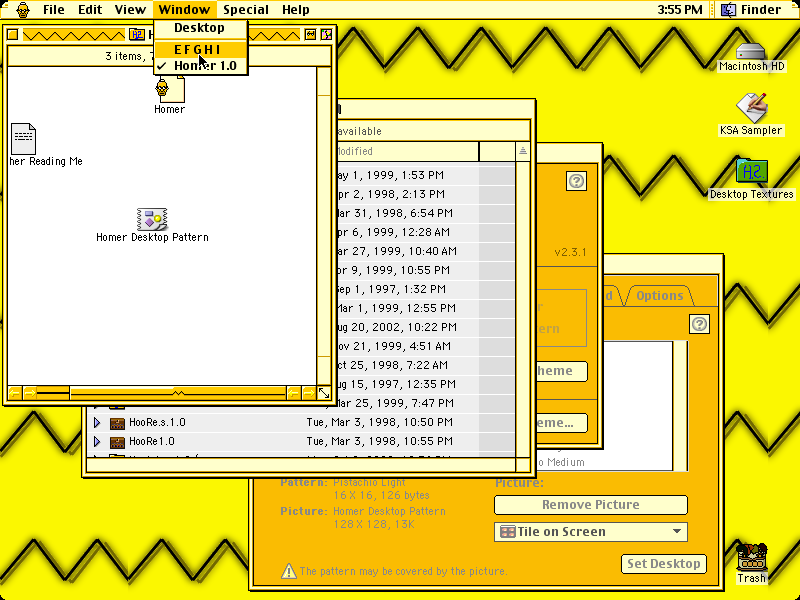Click the sort order button in the list window header

click(522, 151)
